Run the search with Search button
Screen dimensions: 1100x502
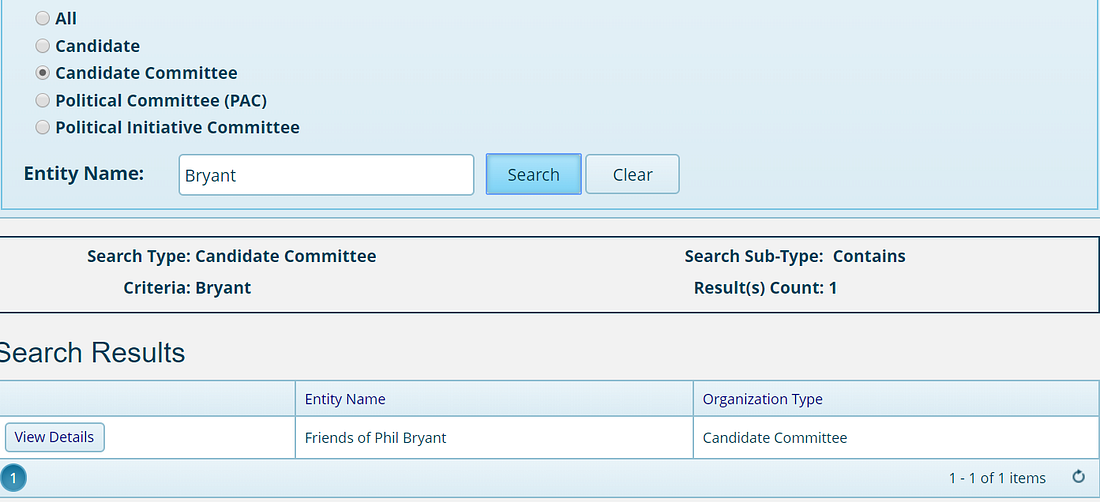click(533, 174)
